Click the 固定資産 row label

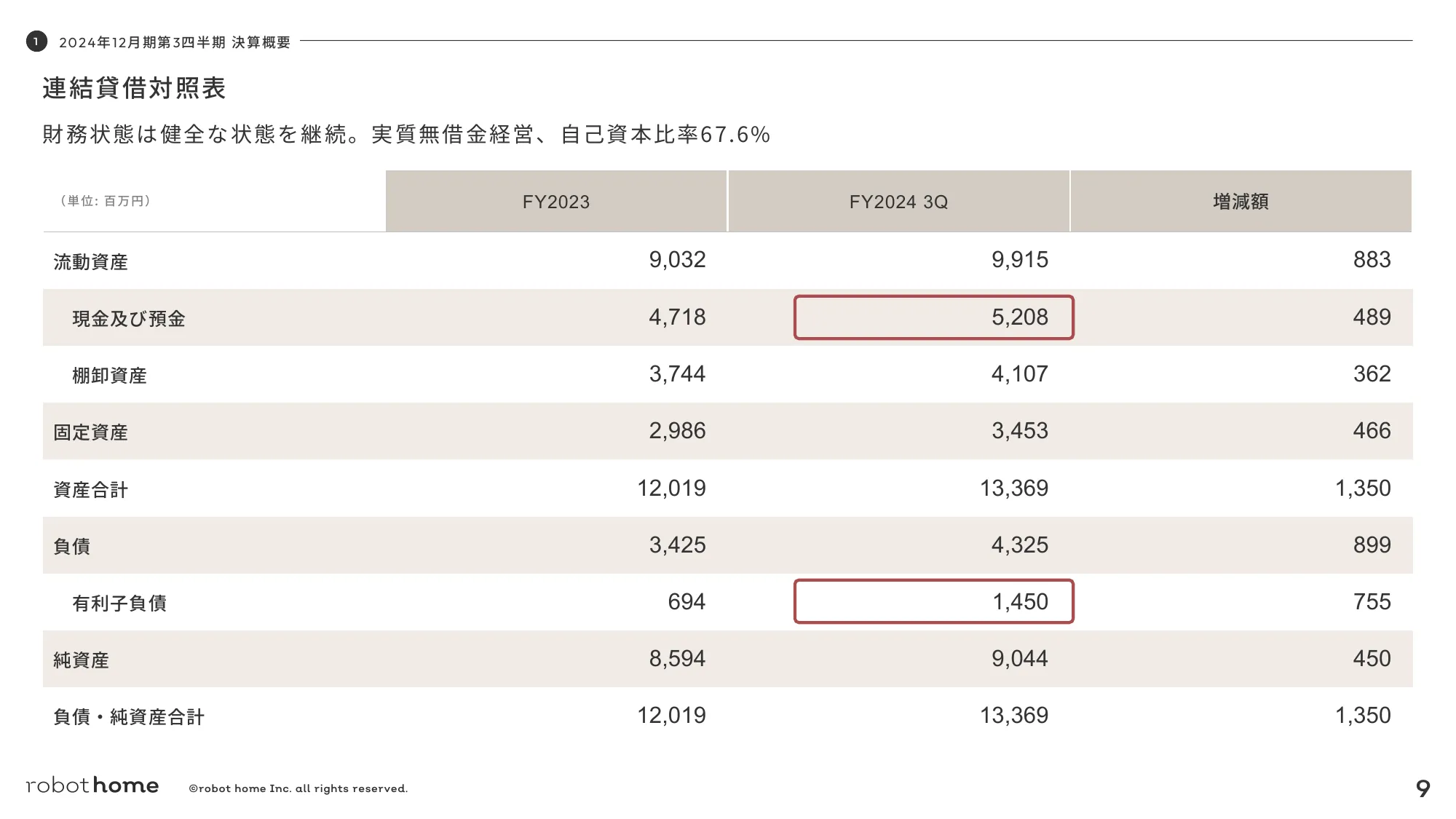[91, 432]
